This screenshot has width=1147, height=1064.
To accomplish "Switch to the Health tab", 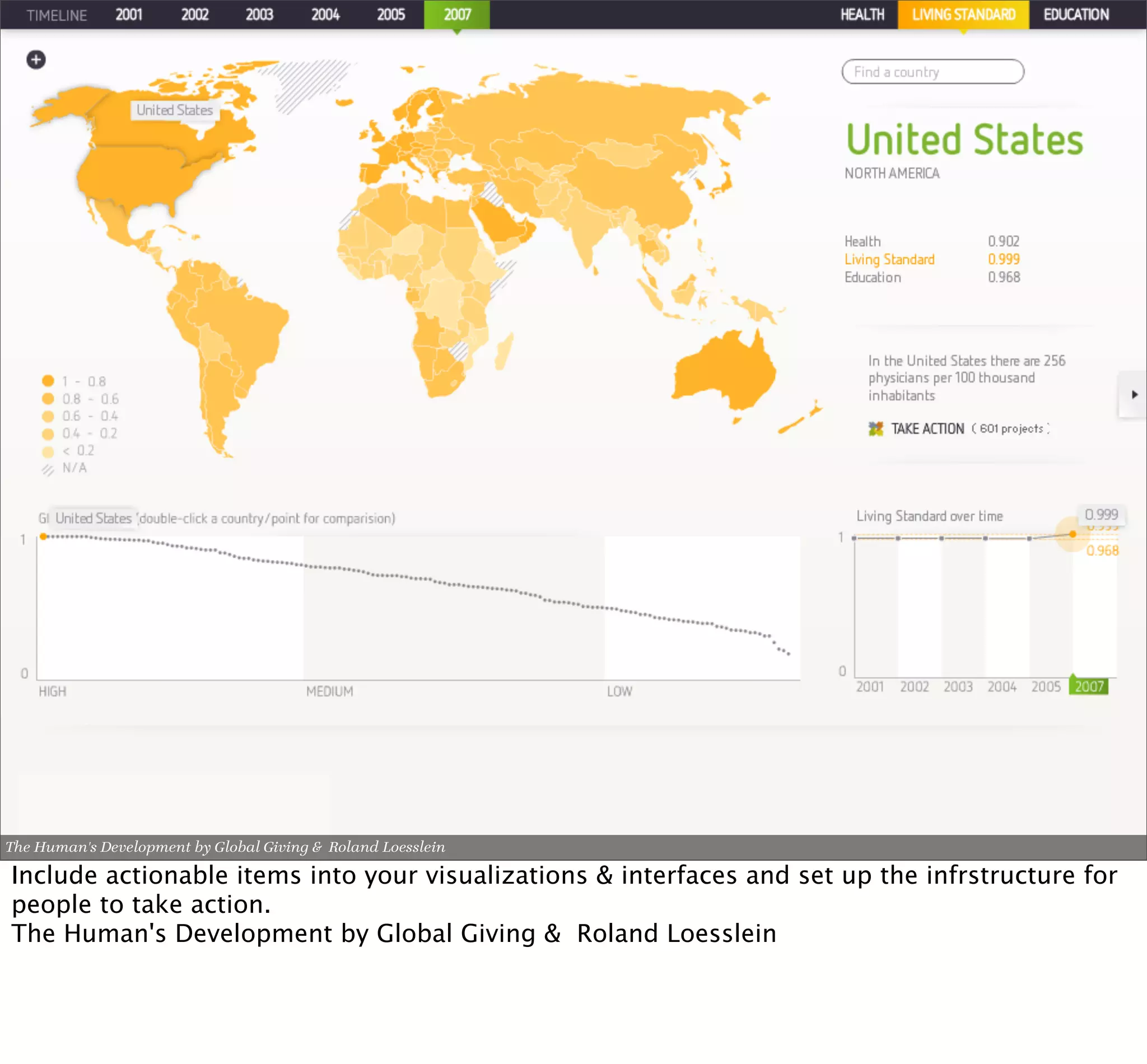I will tap(862, 15).
